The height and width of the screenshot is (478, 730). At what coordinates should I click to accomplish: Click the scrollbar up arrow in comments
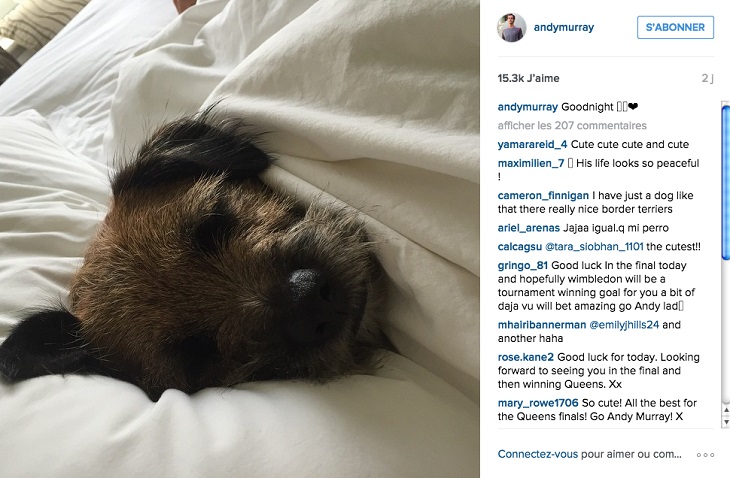pyautogui.click(x=726, y=410)
